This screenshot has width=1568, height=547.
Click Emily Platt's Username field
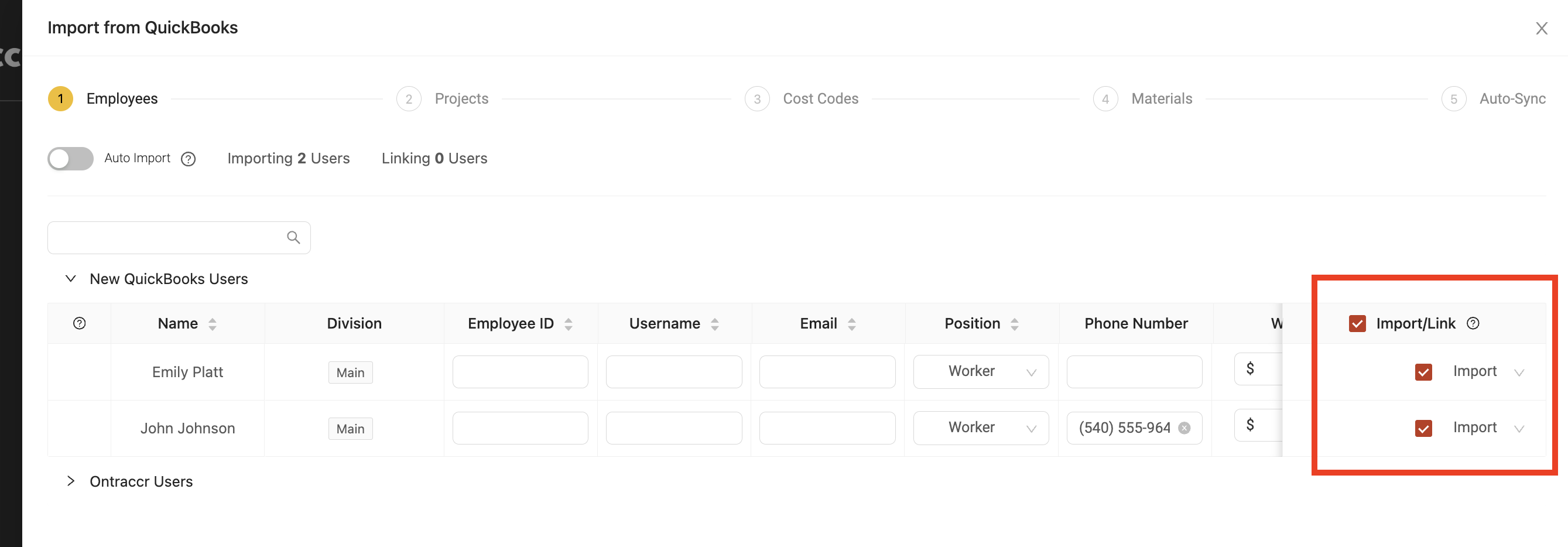674,371
